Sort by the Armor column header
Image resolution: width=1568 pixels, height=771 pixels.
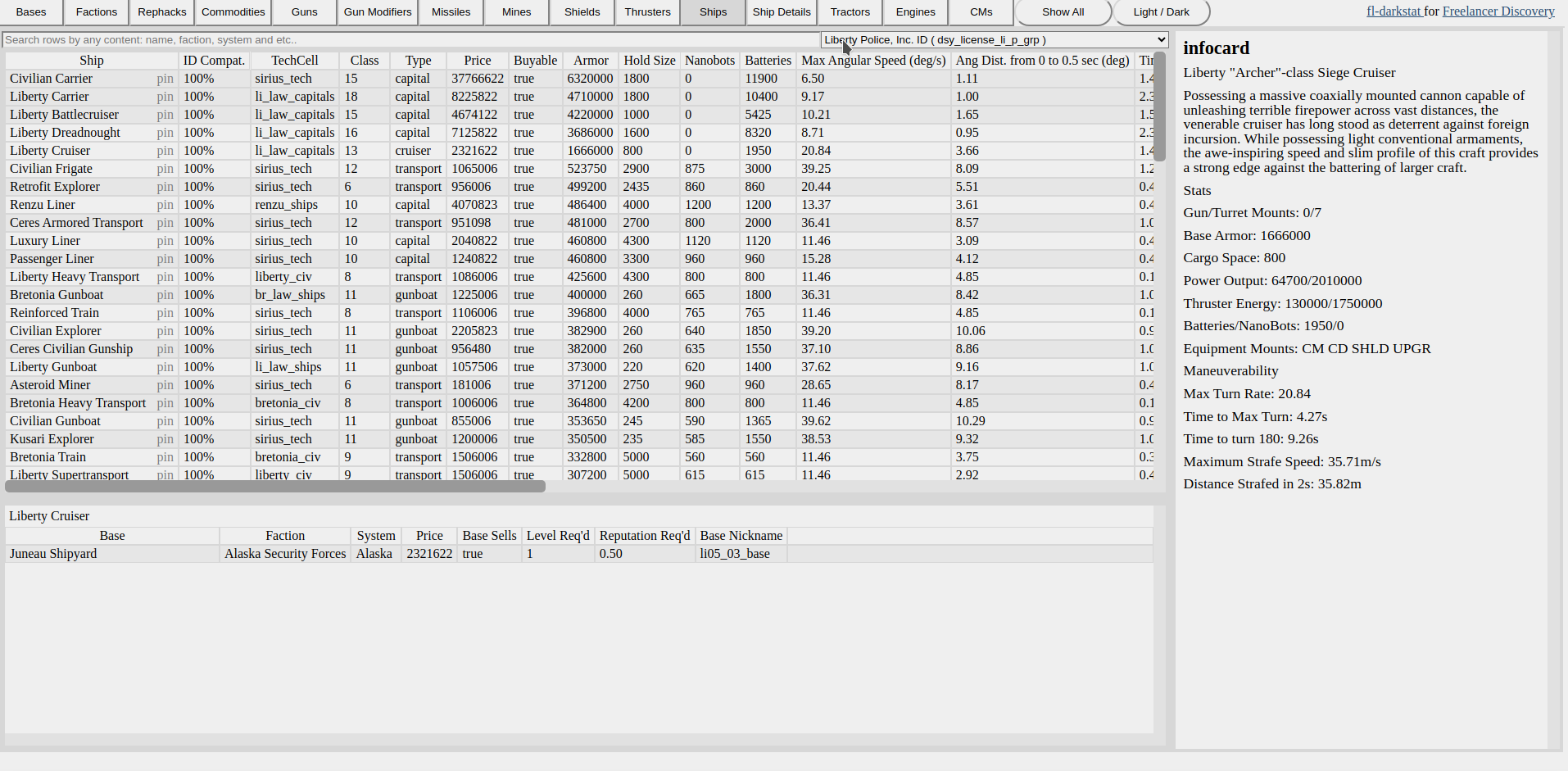(x=591, y=61)
